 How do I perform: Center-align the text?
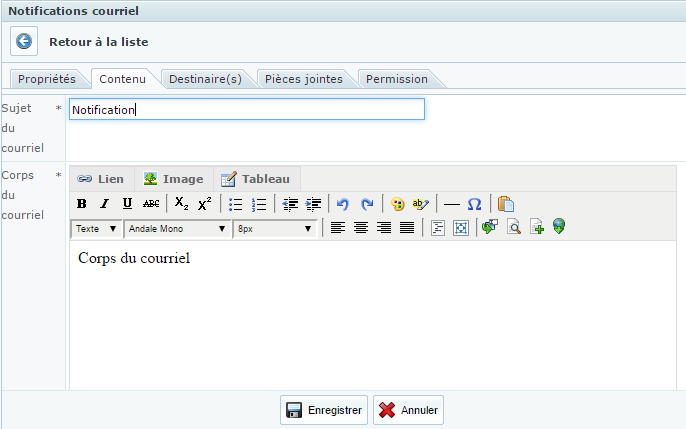point(361,228)
